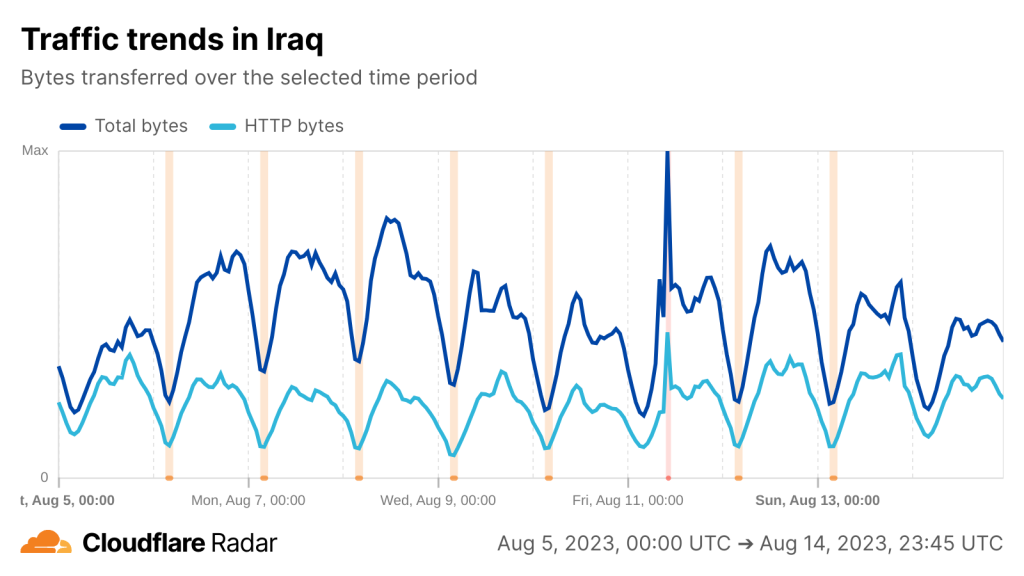Screen dimensions: 1024x576
Task: Click the Aug 5 to Aug 14 date range text
Action: (x=749, y=543)
